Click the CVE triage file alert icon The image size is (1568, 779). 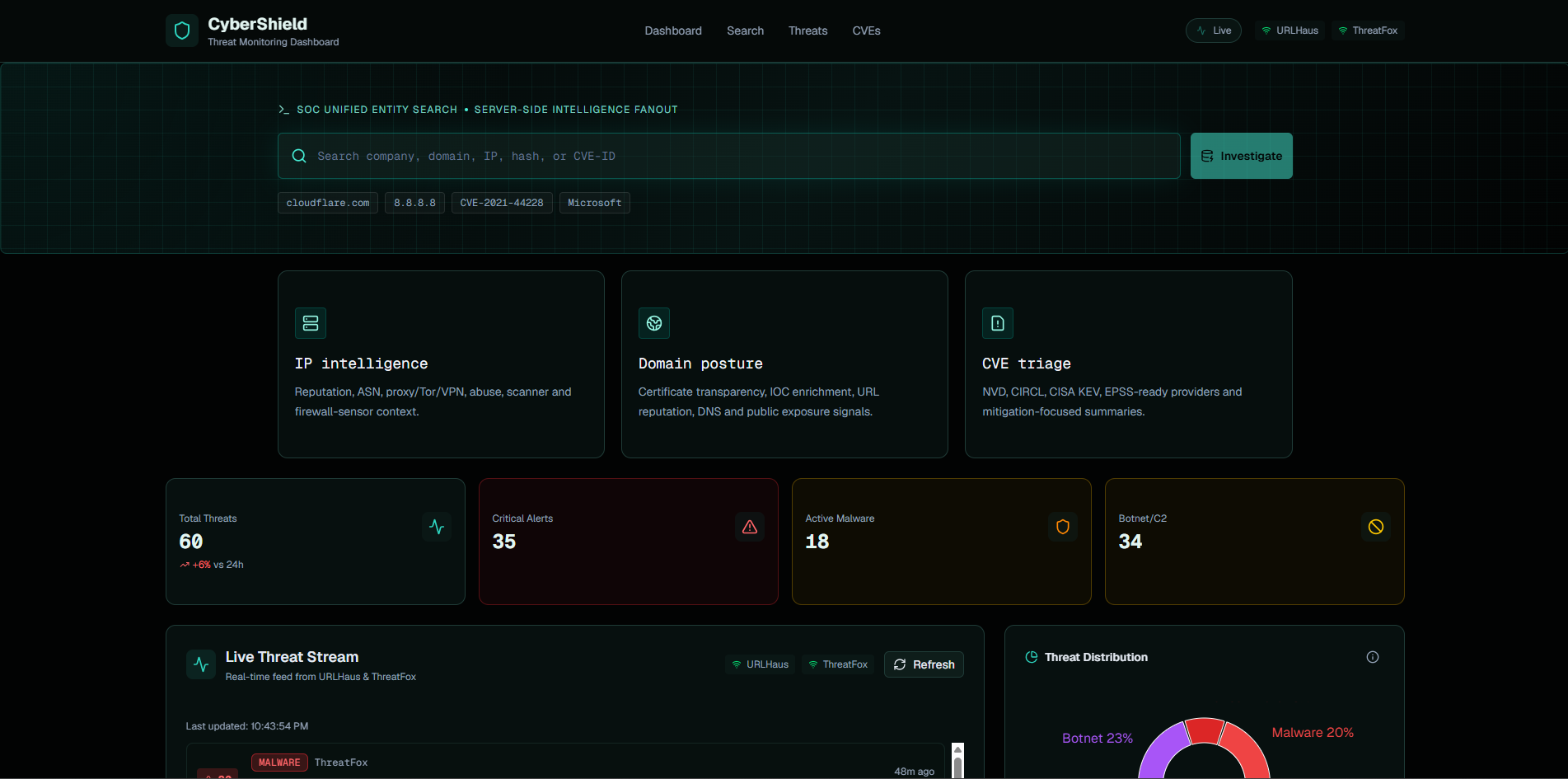pyautogui.click(x=998, y=323)
